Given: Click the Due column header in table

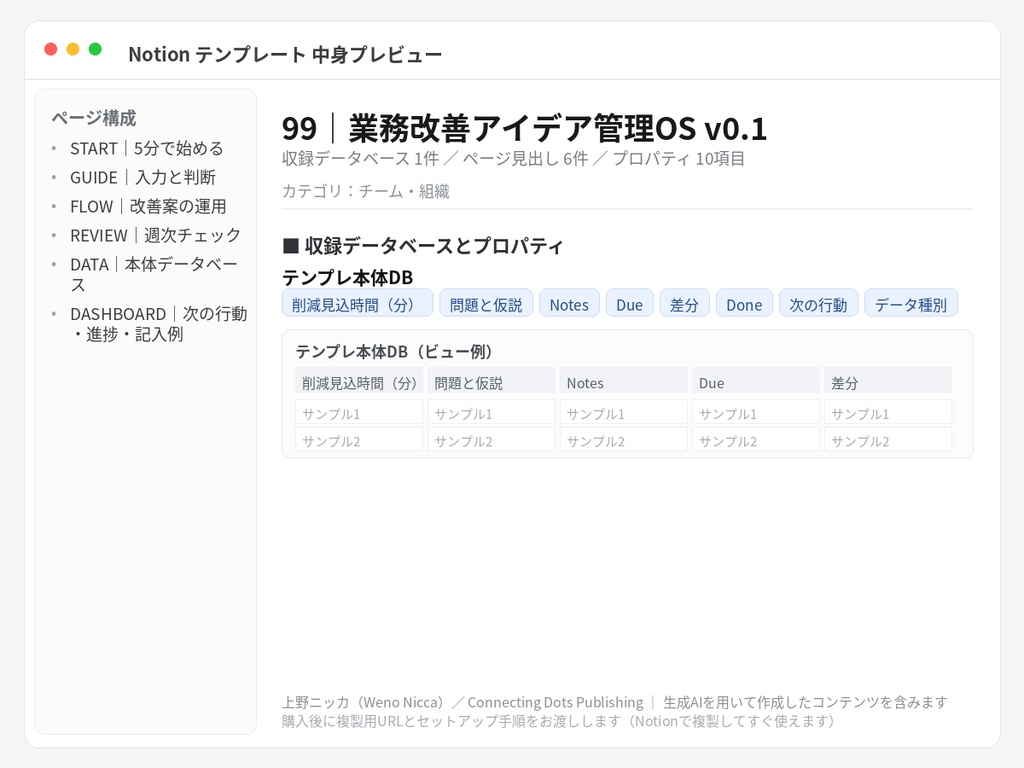Looking at the screenshot, I should coord(756,383).
